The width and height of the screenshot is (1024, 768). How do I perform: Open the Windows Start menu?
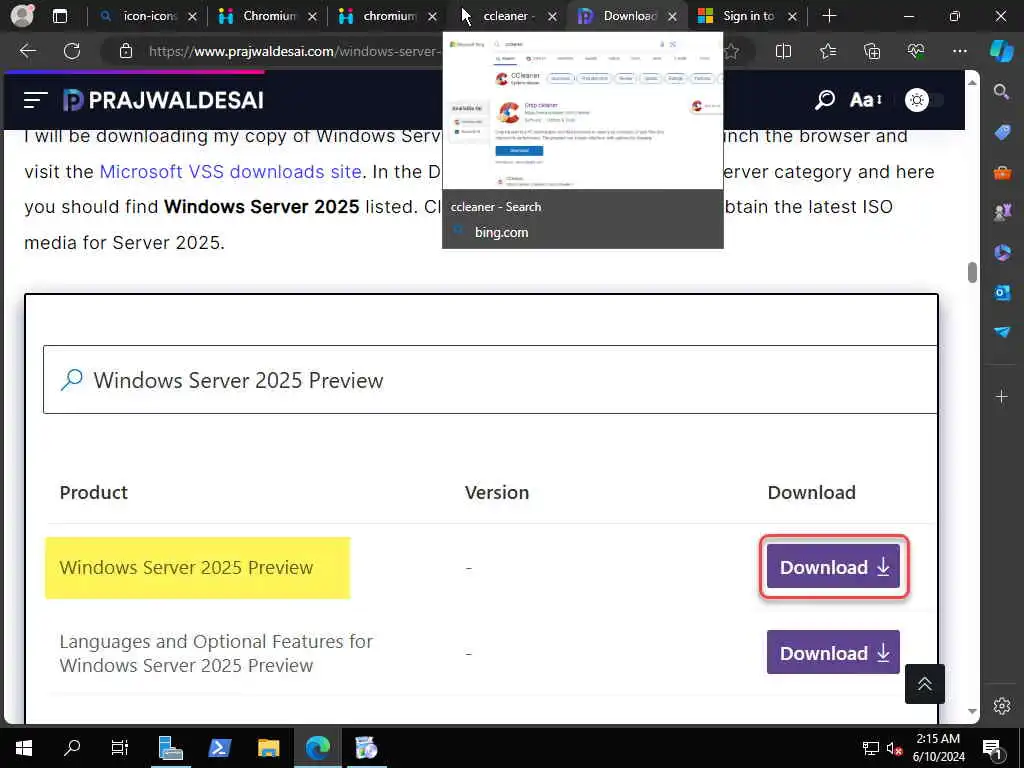click(x=24, y=748)
